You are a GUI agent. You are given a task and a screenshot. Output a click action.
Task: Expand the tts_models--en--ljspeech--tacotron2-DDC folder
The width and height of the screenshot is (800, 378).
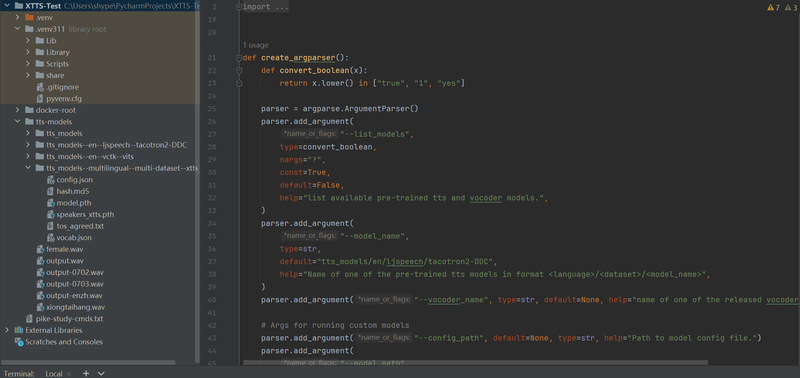point(28,145)
